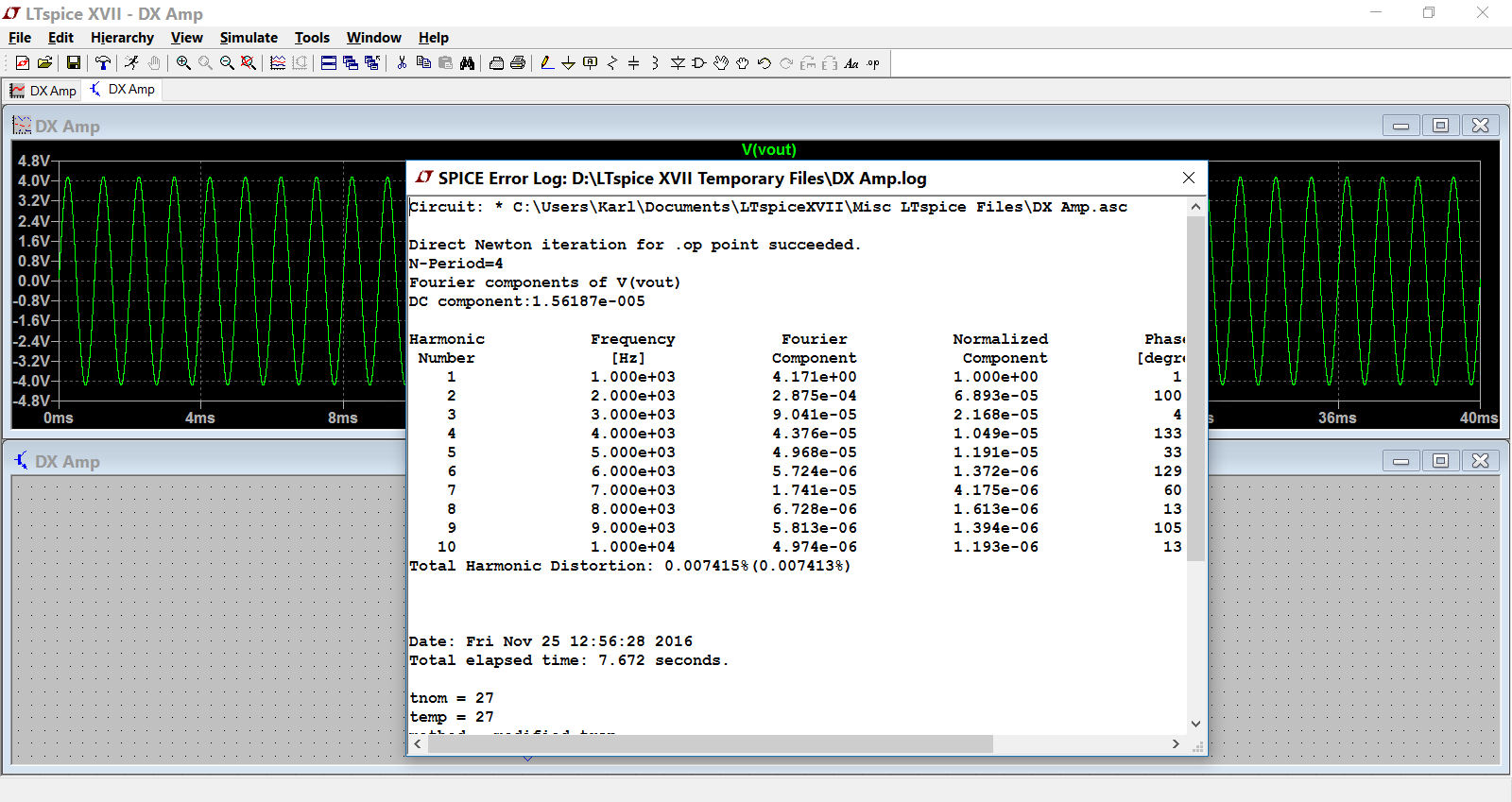The width and height of the screenshot is (1512, 802).
Task: Click the Undo arrow icon
Action: [x=765, y=63]
